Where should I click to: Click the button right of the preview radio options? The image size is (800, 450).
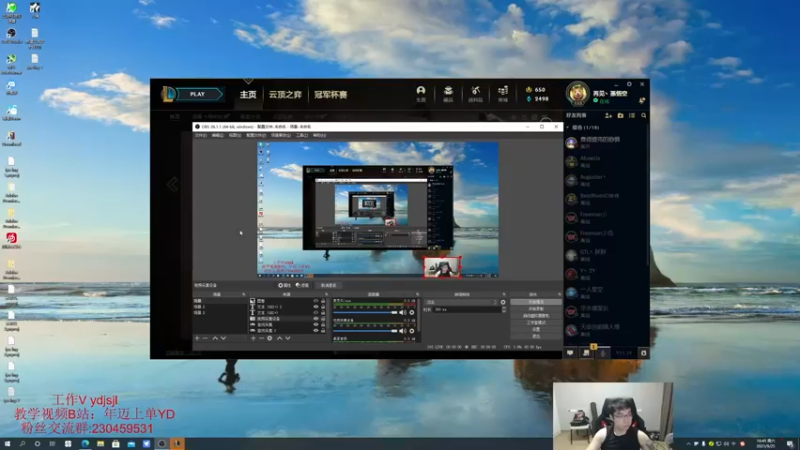329,285
